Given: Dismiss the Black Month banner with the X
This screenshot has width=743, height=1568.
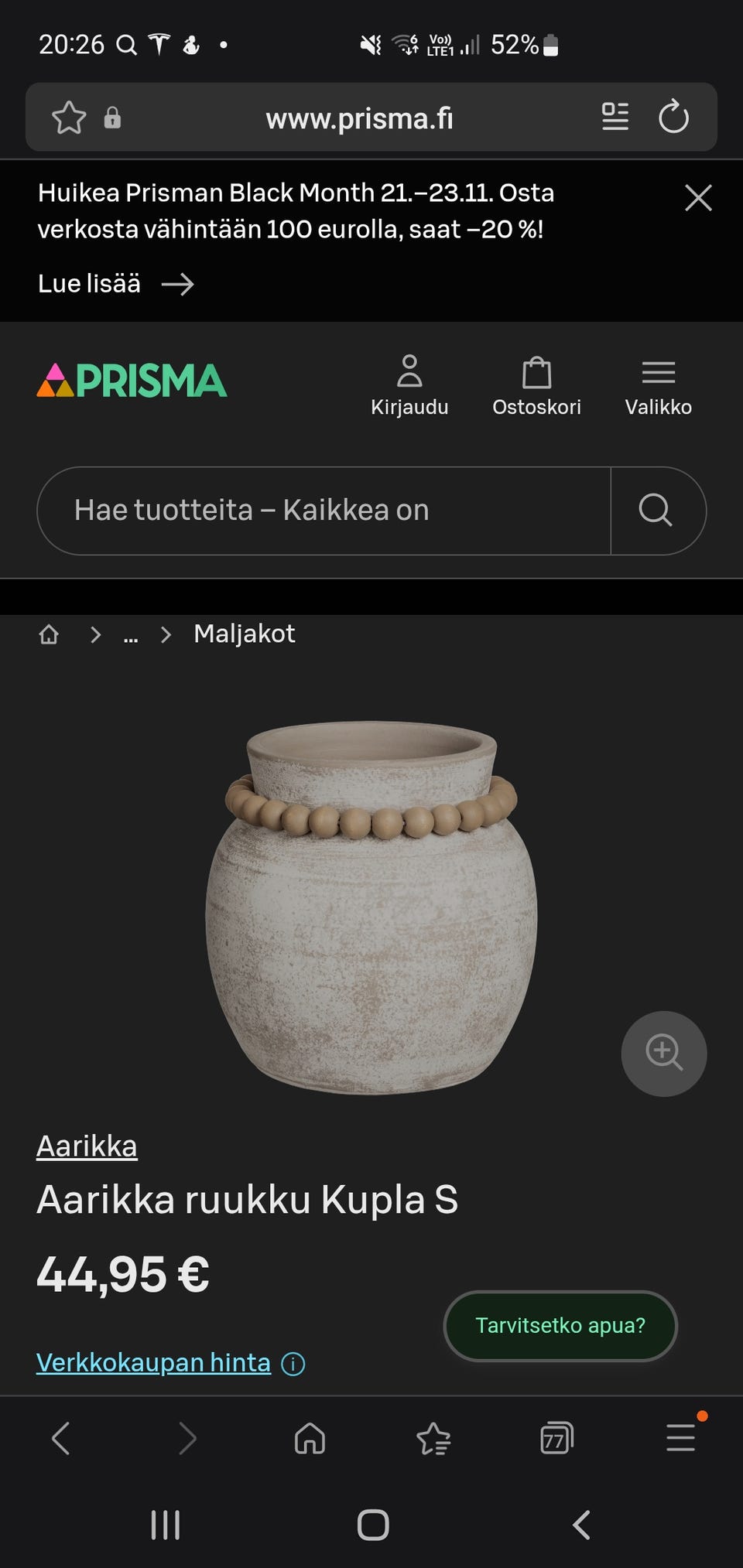Looking at the screenshot, I should tap(697, 198).
